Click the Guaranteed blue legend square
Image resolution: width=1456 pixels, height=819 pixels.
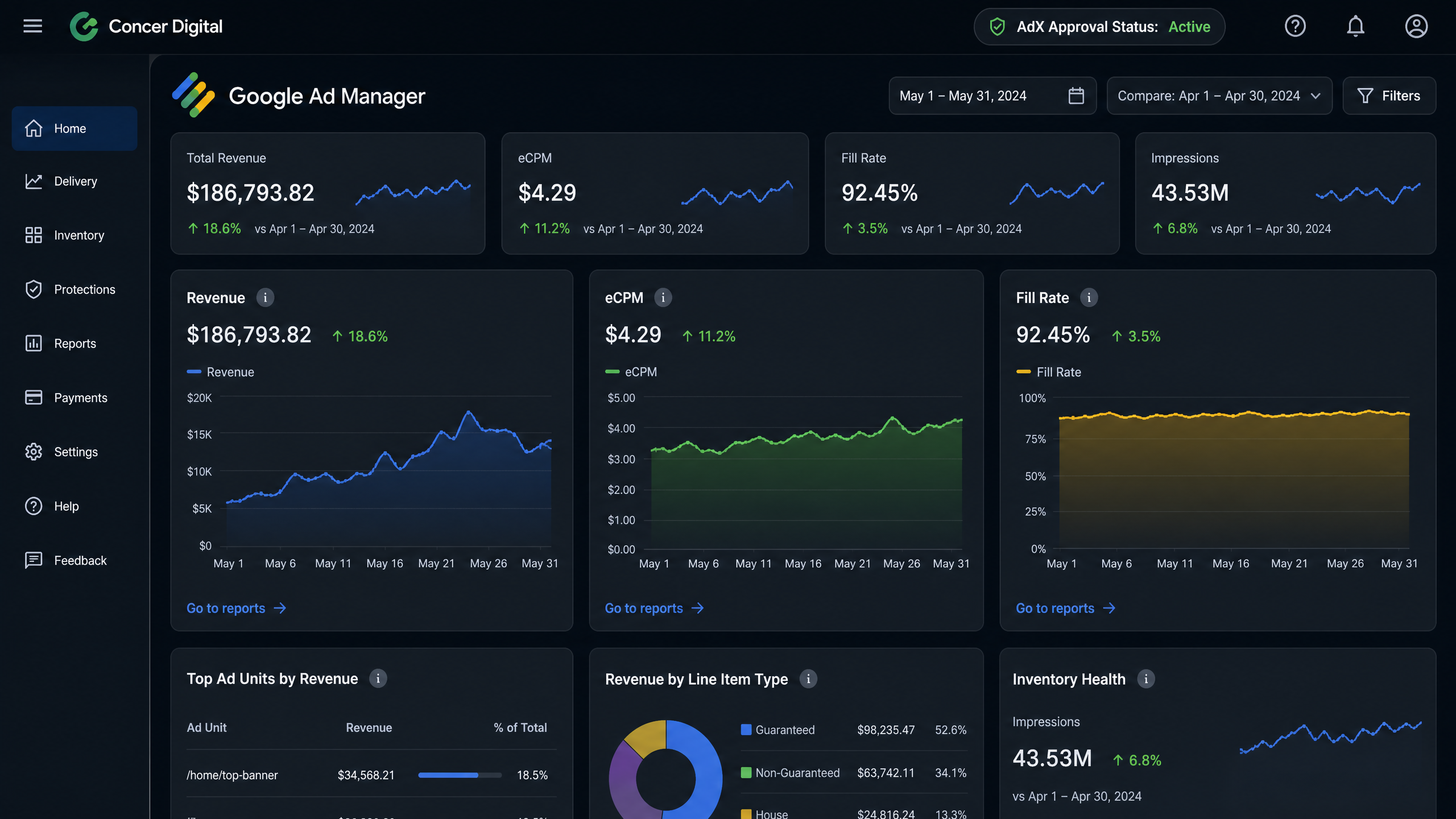(746, 729)
